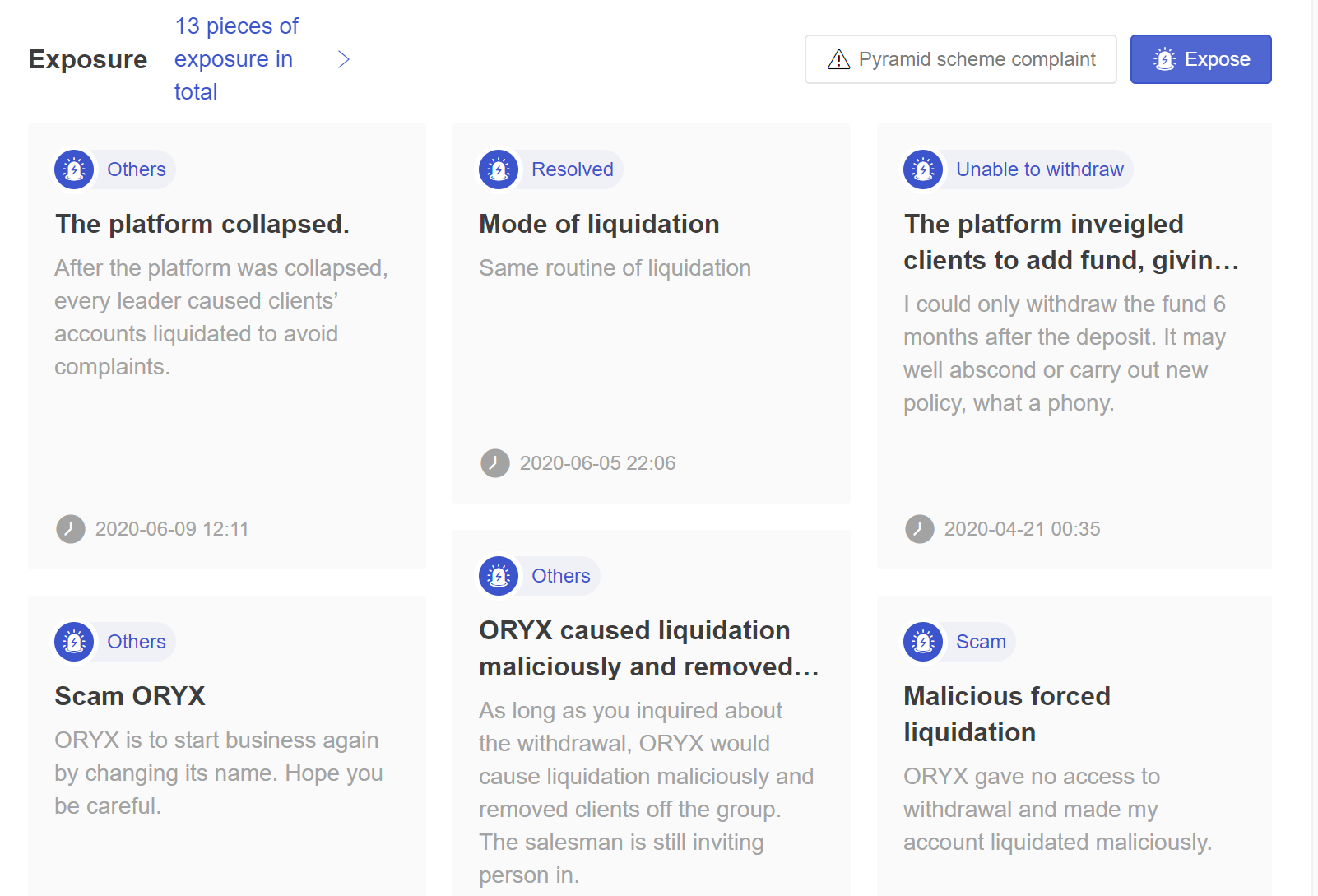The height and width of the screenshot is (896, 1318).
Task: Expand exposure list using the chevron arrow
Action: coord(344,59)
